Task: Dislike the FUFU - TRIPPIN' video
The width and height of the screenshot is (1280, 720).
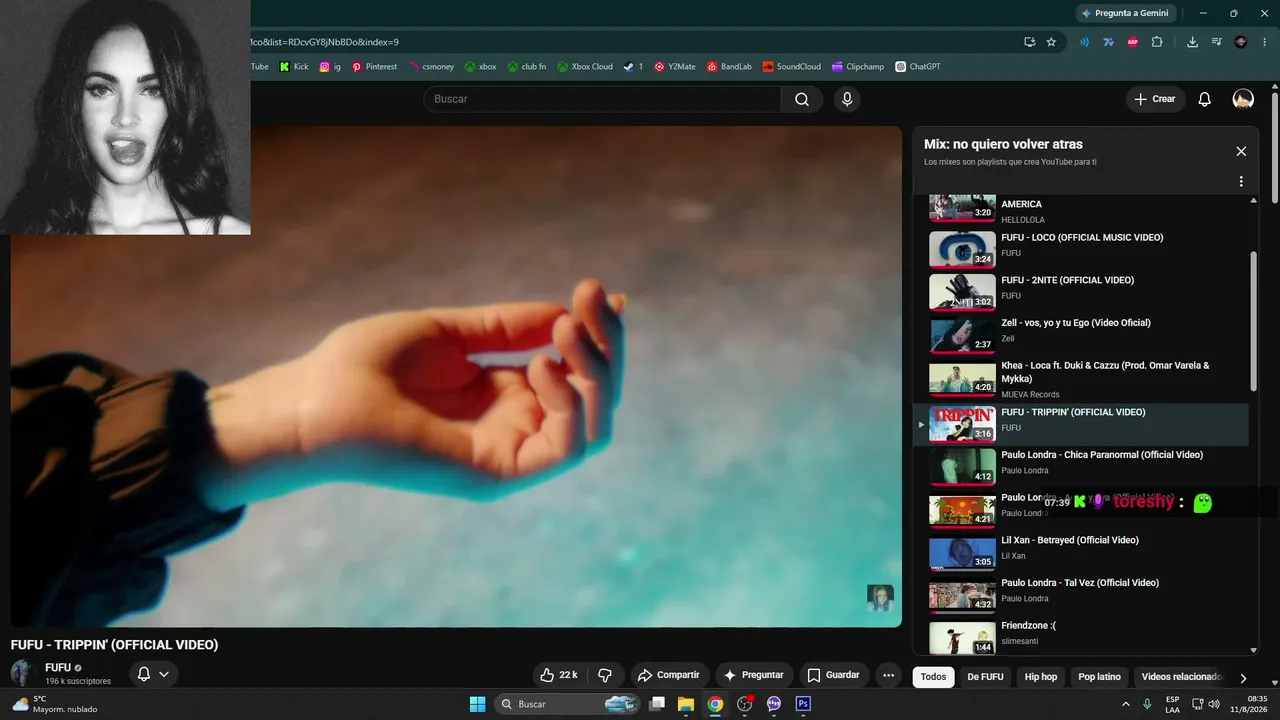Action: [x=605, y=675]
